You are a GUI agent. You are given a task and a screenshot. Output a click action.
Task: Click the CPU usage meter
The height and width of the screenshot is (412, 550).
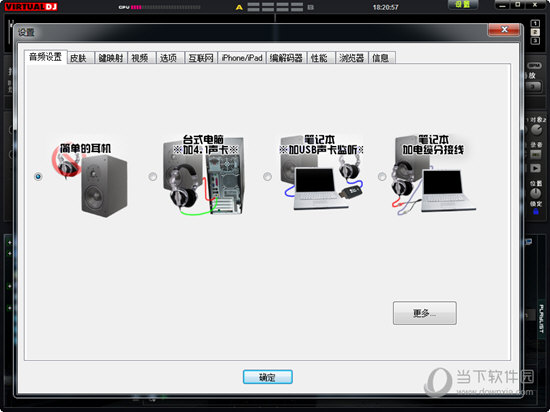click(159, 7)
